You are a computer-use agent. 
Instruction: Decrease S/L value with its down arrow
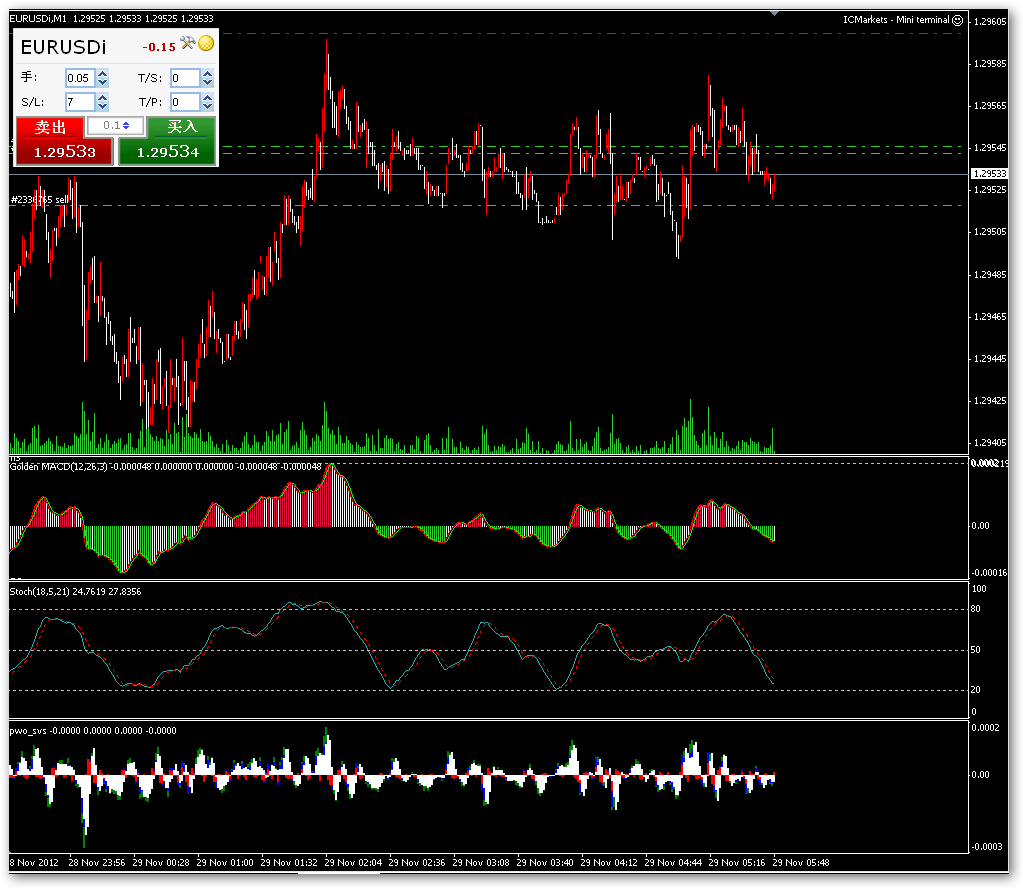(102, 106)
